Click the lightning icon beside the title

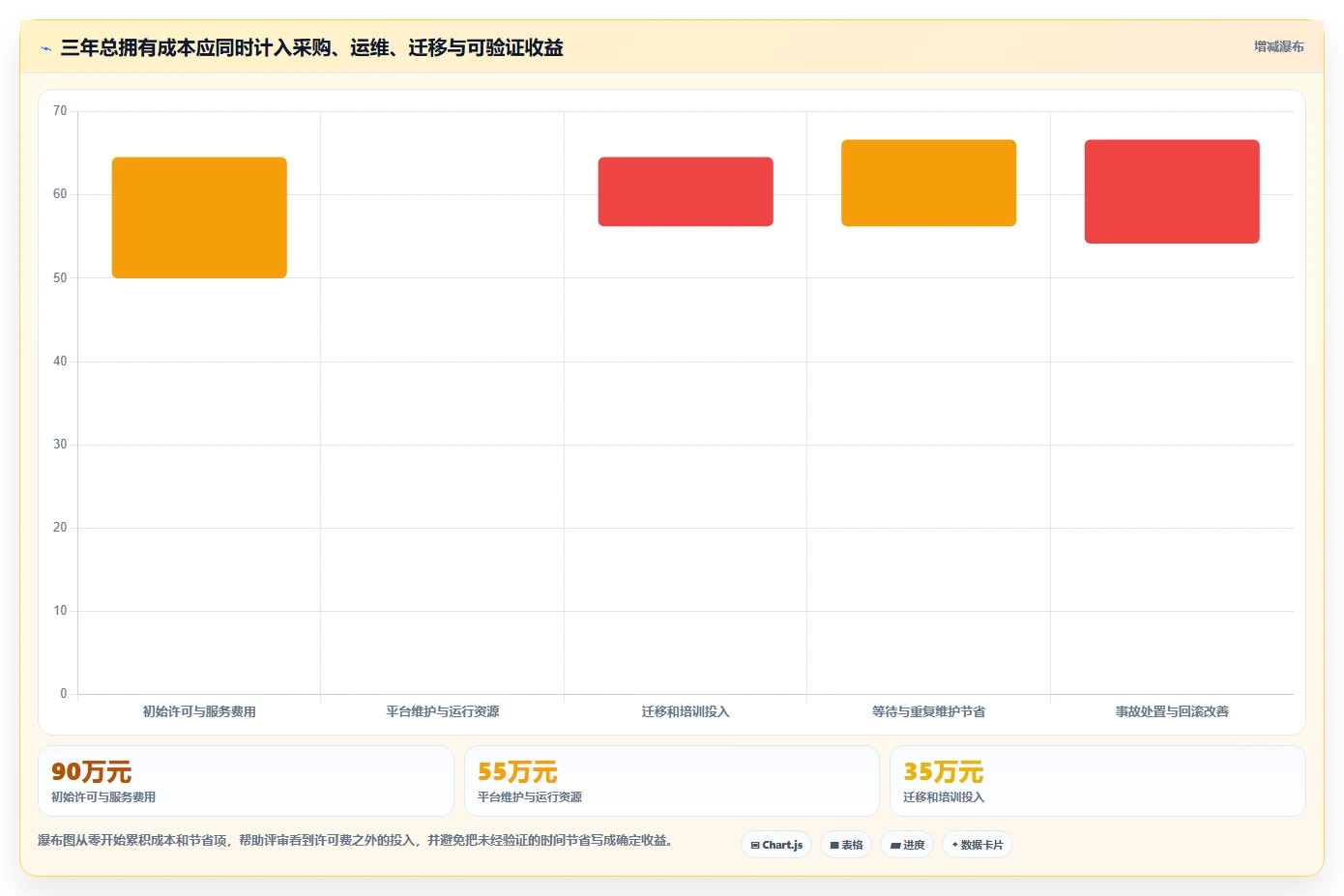[x=45, y=48]
